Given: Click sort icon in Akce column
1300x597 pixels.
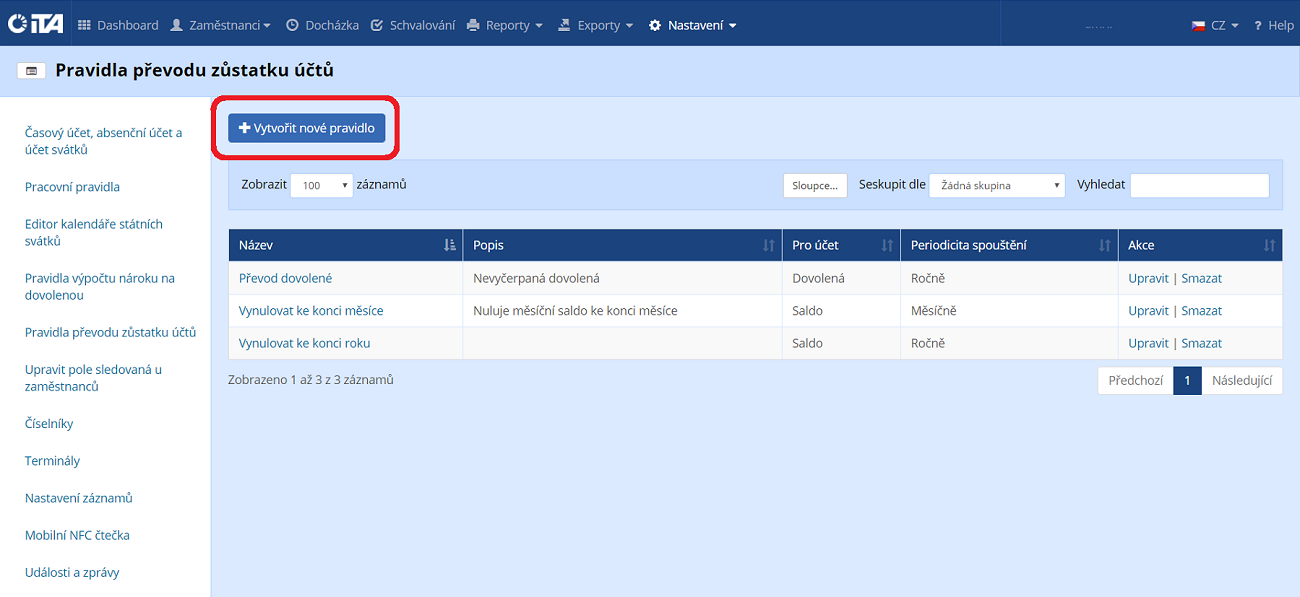Looking at the screenshot, I should click(1269, 245).
